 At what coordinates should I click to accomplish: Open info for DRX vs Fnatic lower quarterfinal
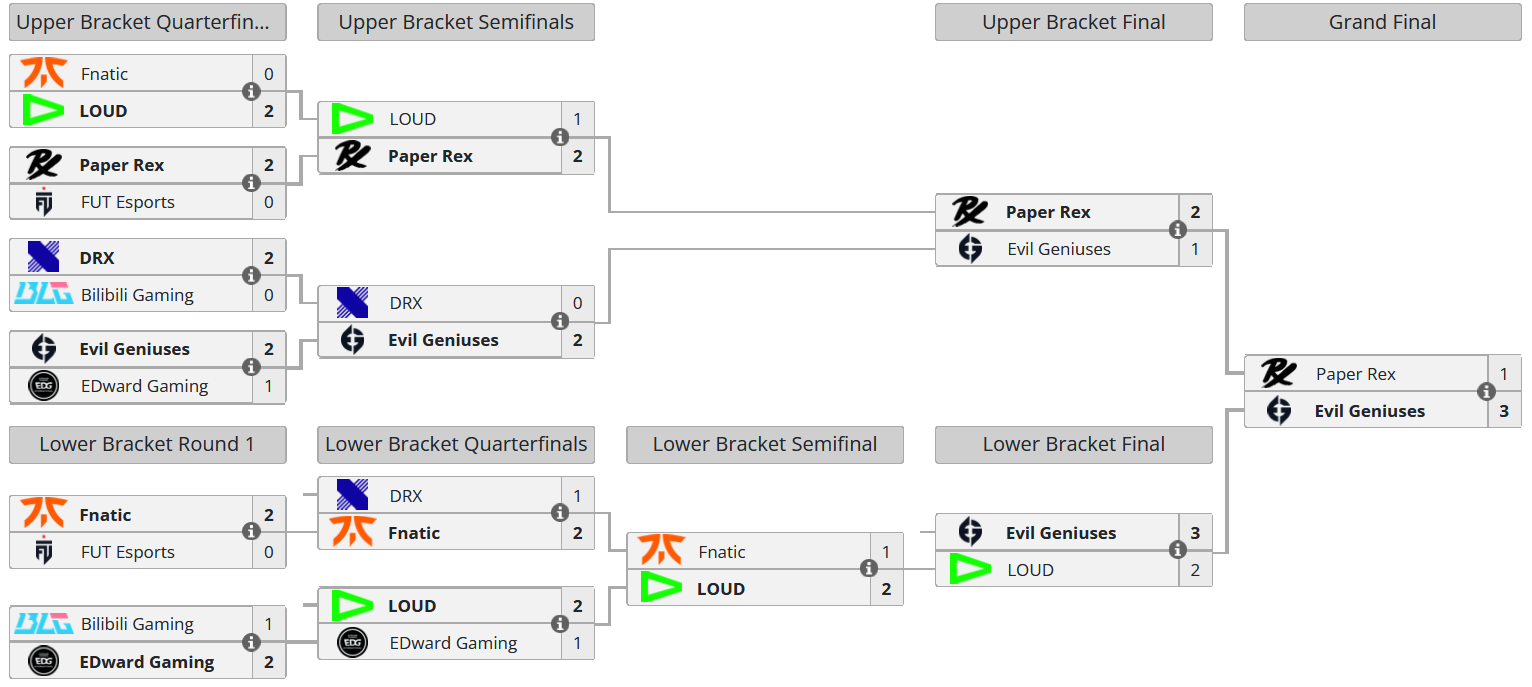560,513
